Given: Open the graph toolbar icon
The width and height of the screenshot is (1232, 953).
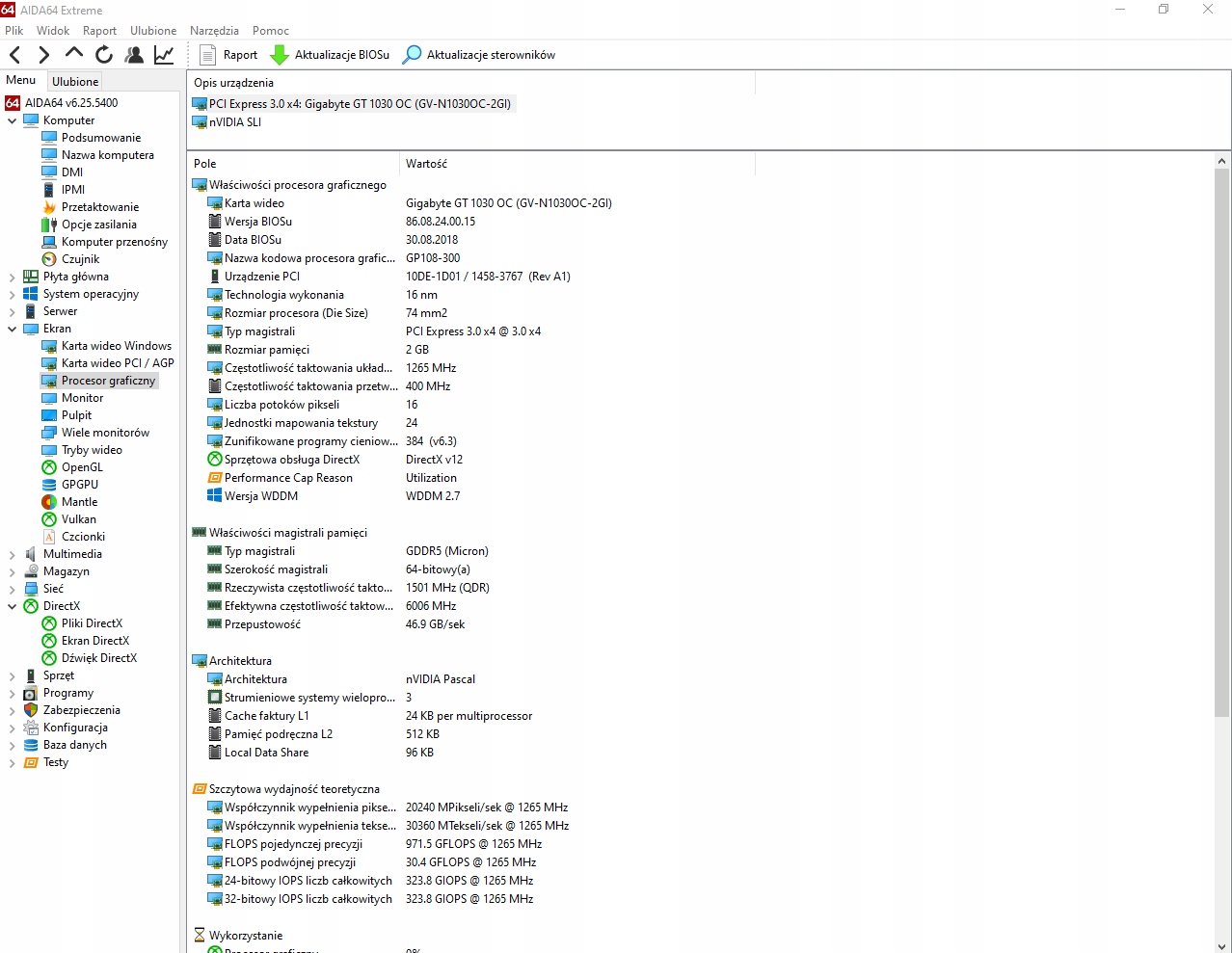Looking at the screenshot, I should (164, 55).
